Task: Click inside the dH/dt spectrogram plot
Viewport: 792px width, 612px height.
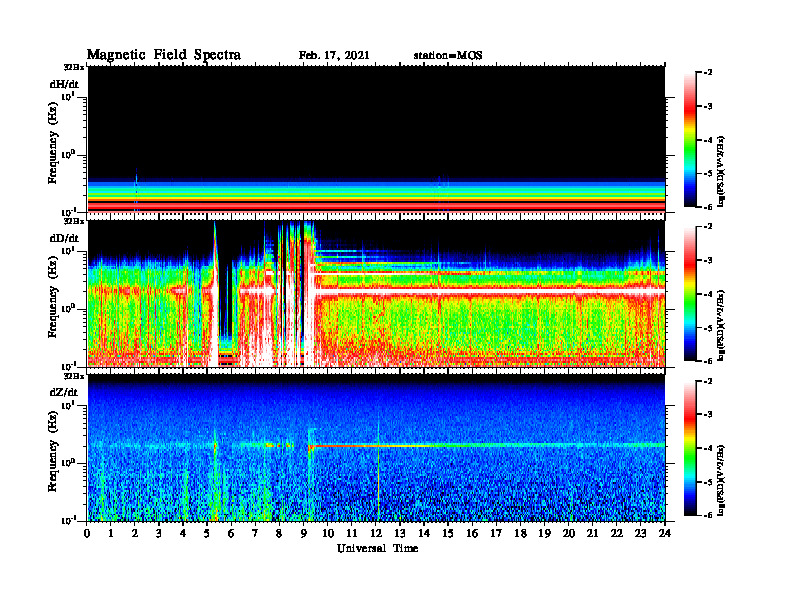Action: coord(376,139)
